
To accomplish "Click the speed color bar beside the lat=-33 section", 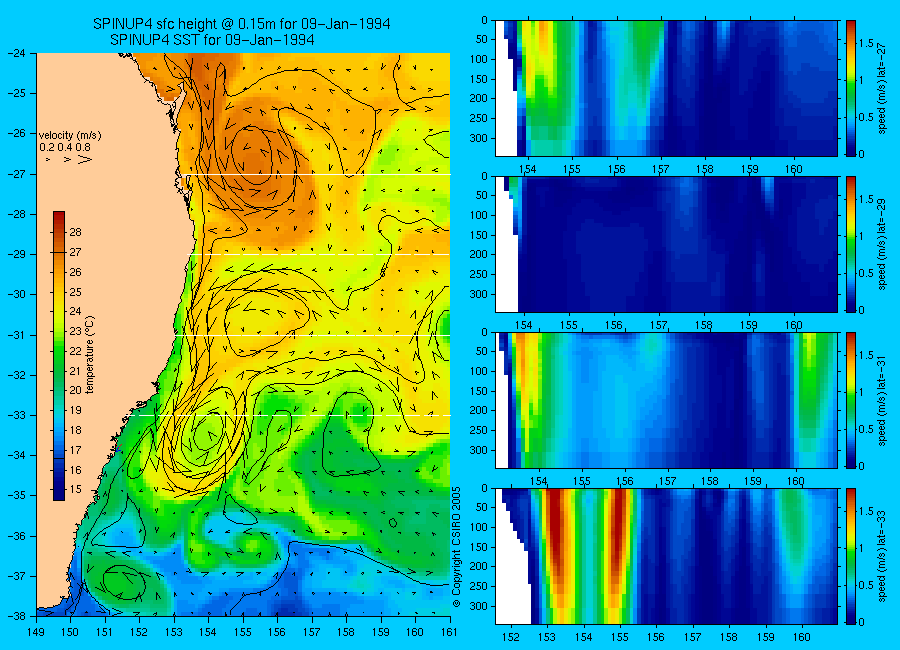I will point(850,556).
